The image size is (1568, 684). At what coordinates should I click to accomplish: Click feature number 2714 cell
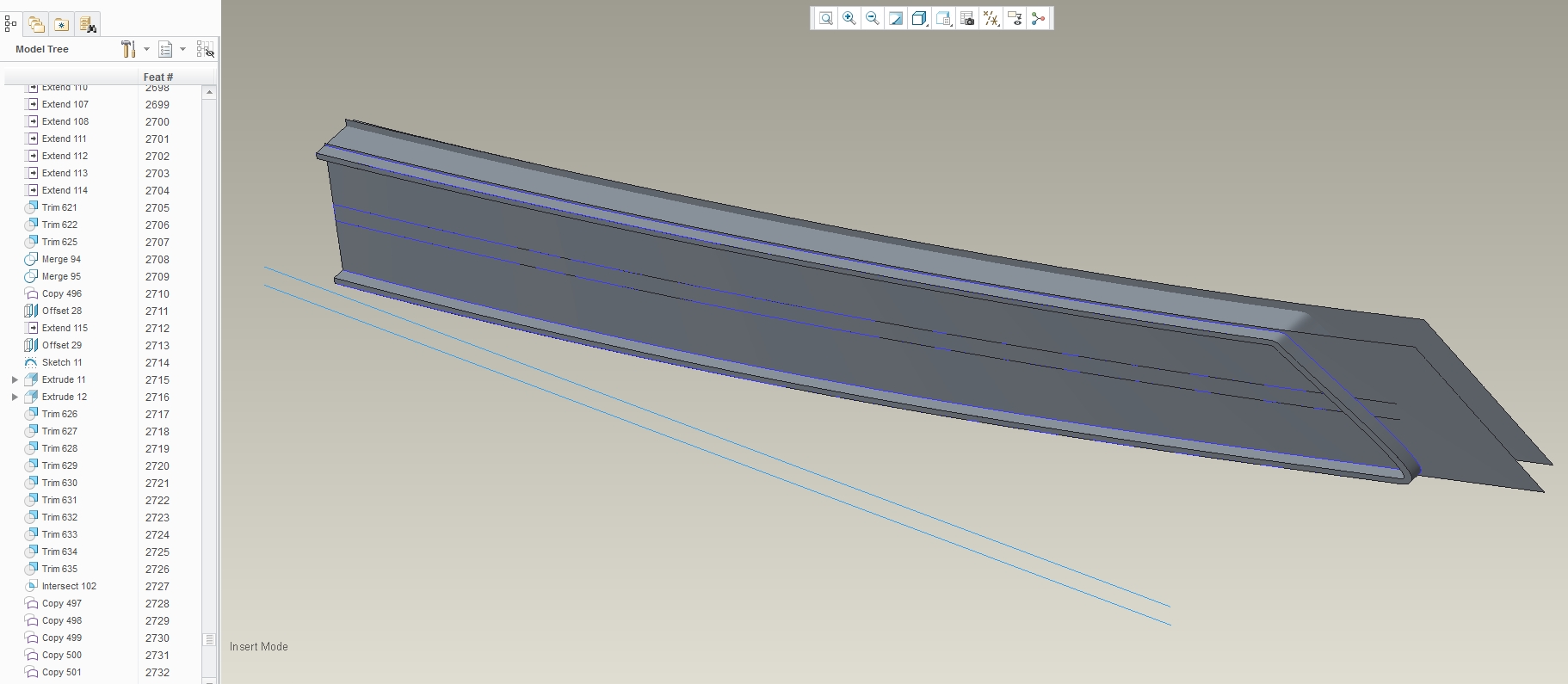(x=157, y=362)
